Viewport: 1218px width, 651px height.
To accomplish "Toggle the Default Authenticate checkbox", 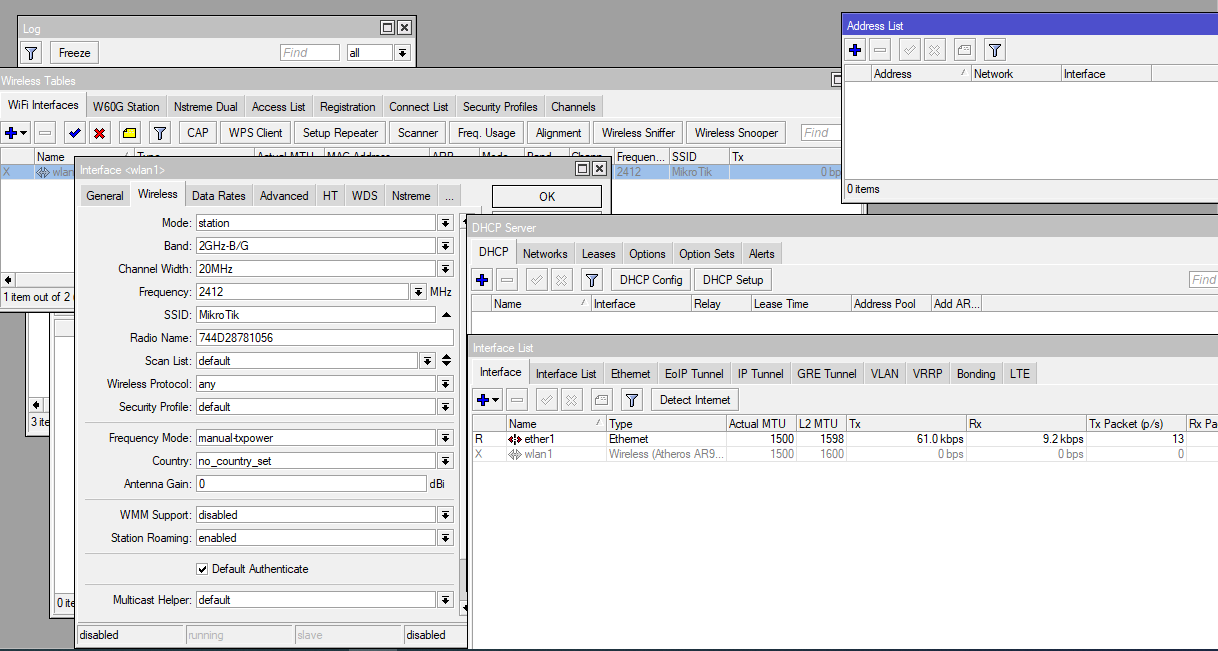I will [x=202, y=569].
